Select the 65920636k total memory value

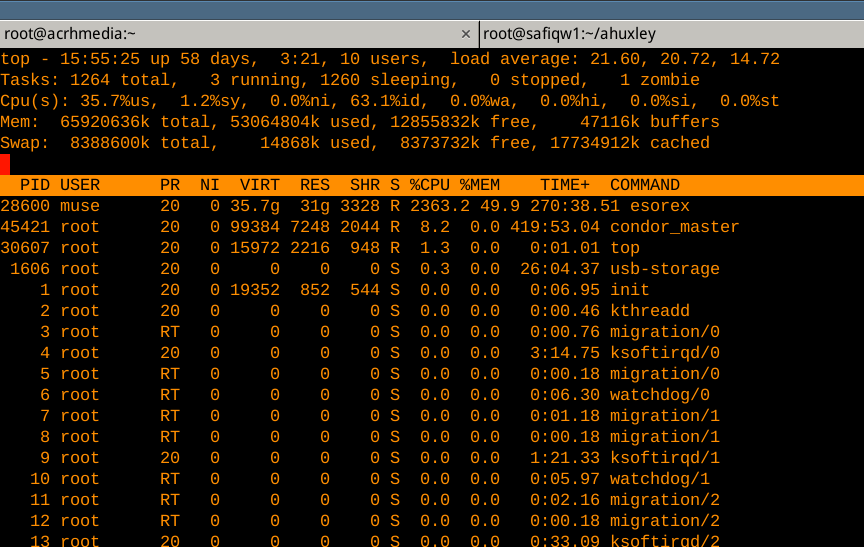pos(105,122)
